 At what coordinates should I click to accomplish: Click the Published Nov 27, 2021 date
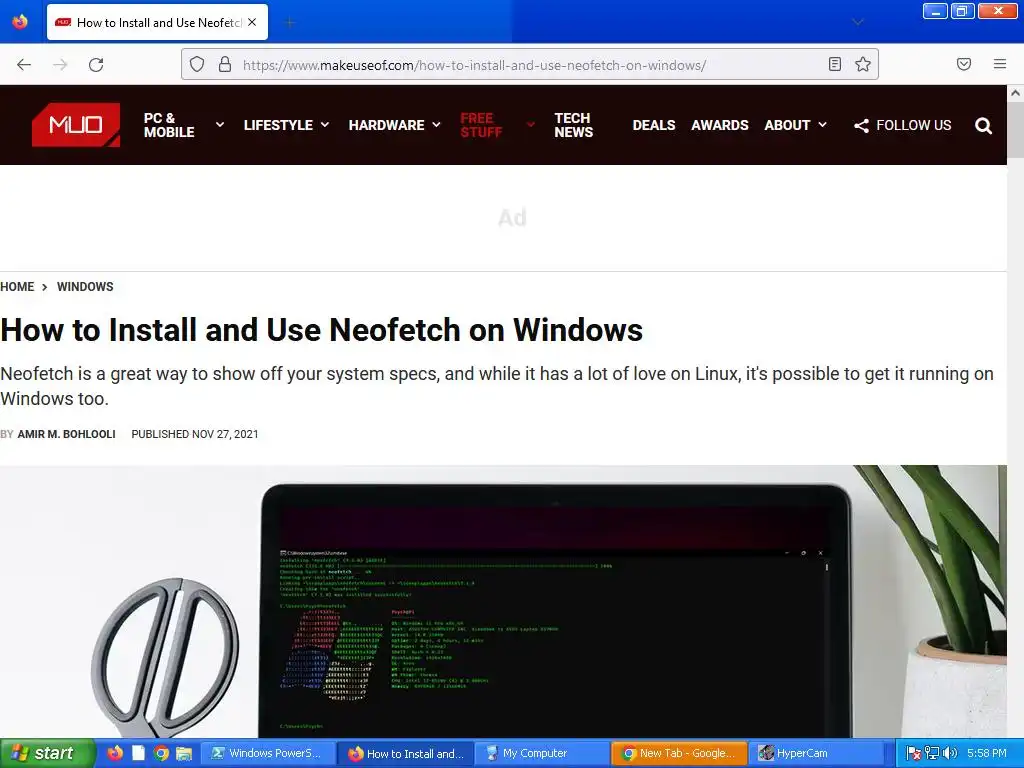pyautogui.click(x=195, y=434)
